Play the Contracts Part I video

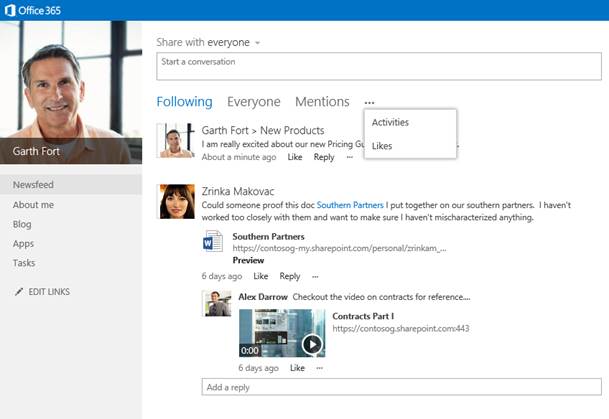click(312, 344)
